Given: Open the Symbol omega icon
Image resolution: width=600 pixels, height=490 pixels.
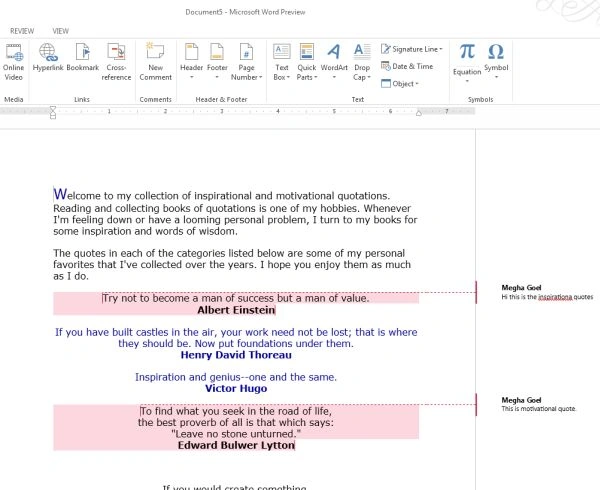Looking at the screenshot, I should [496, 52].
